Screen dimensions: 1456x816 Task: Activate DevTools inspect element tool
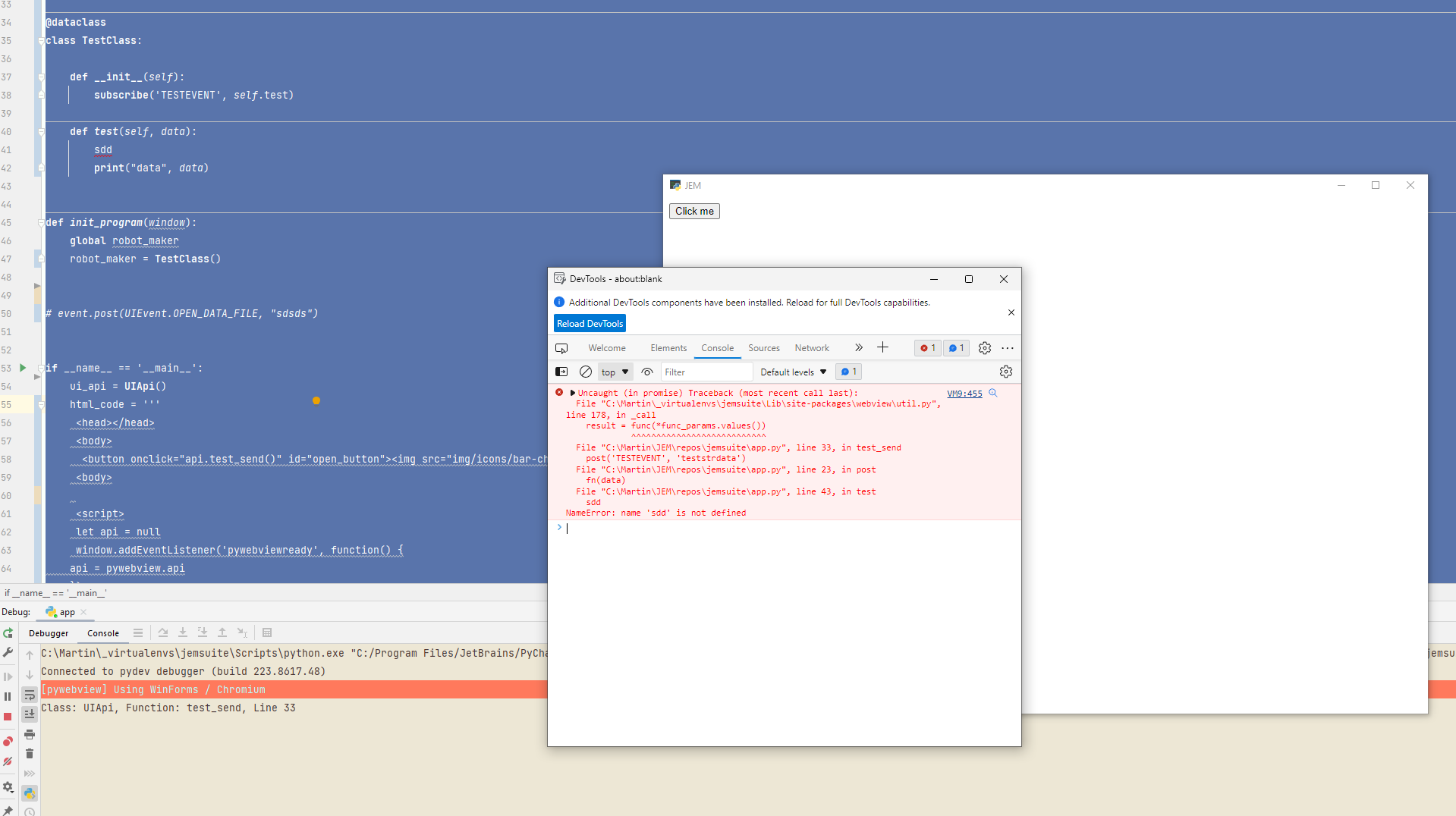[x=561, y=348]
